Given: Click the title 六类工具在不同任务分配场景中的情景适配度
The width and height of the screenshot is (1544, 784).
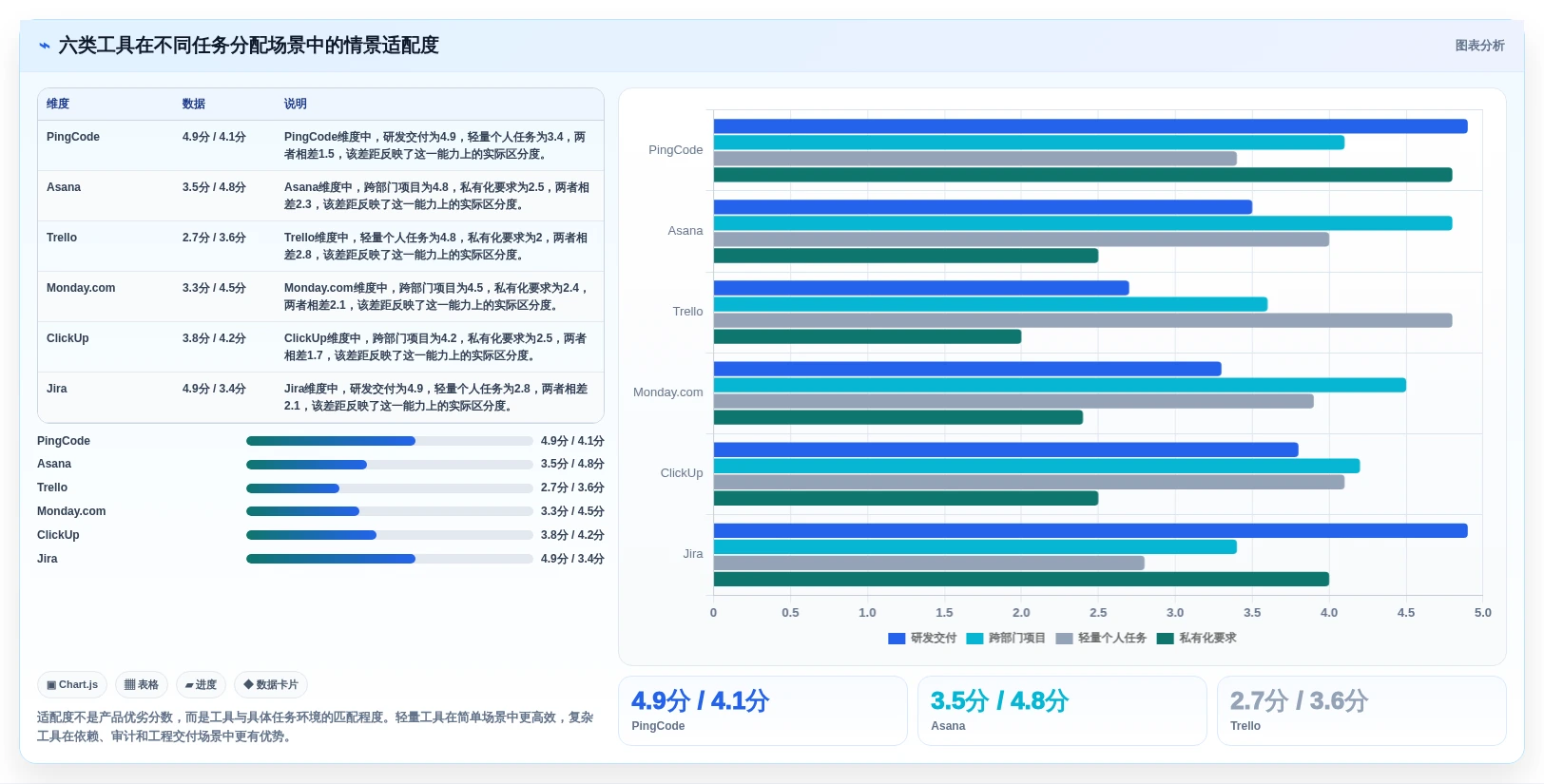Looking at the screenshot, I should point(249,46).
